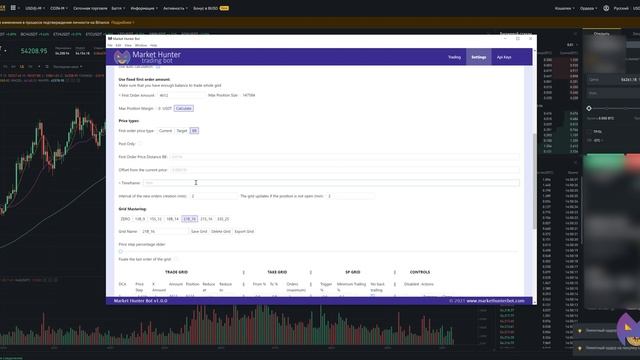Click the DCA column header
Screen dimensions: 640x360
pyautogui.click(x=122, y=284)
